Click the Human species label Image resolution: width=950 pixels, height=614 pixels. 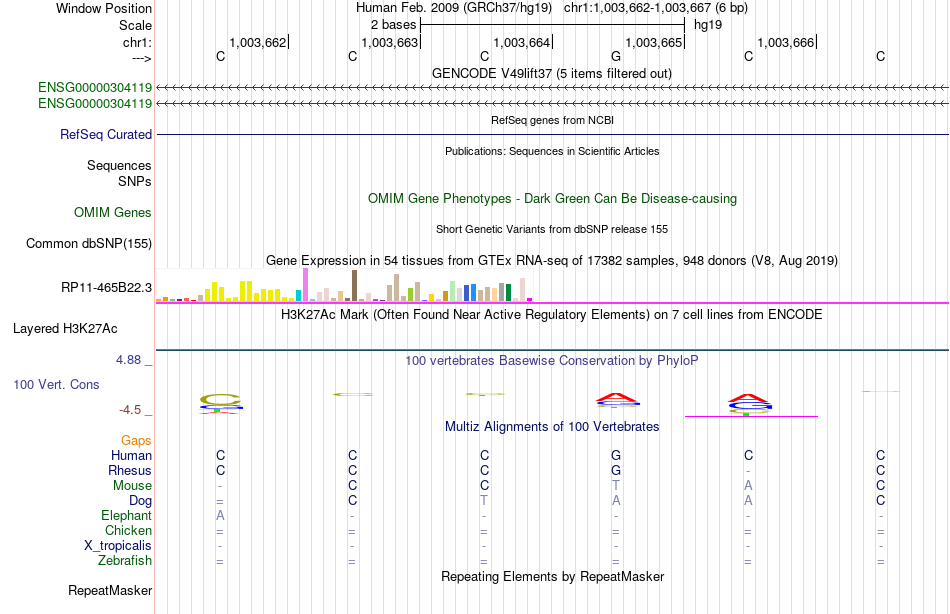[x=131, y=455]
